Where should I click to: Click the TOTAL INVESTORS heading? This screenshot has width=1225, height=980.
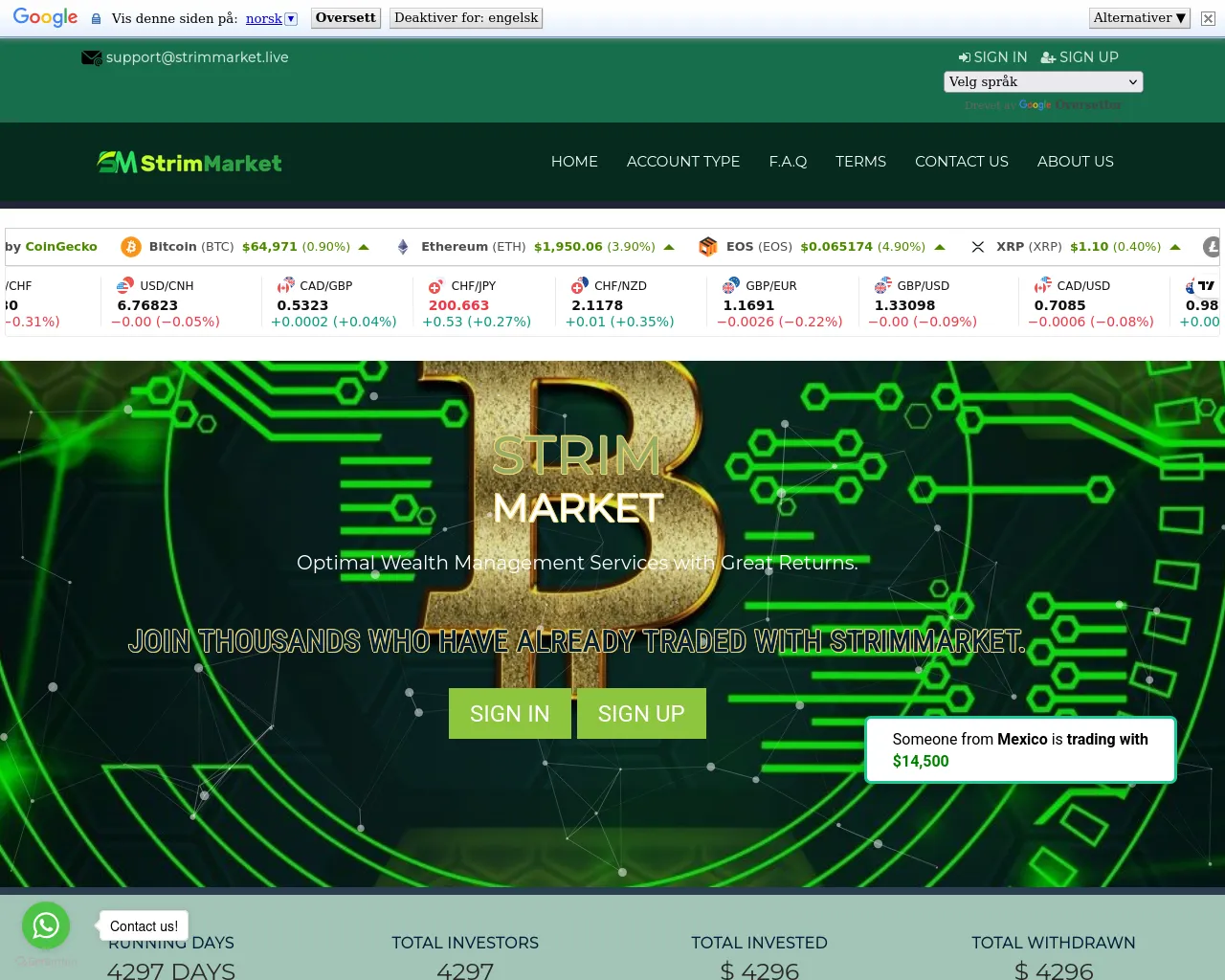(465, 943)
